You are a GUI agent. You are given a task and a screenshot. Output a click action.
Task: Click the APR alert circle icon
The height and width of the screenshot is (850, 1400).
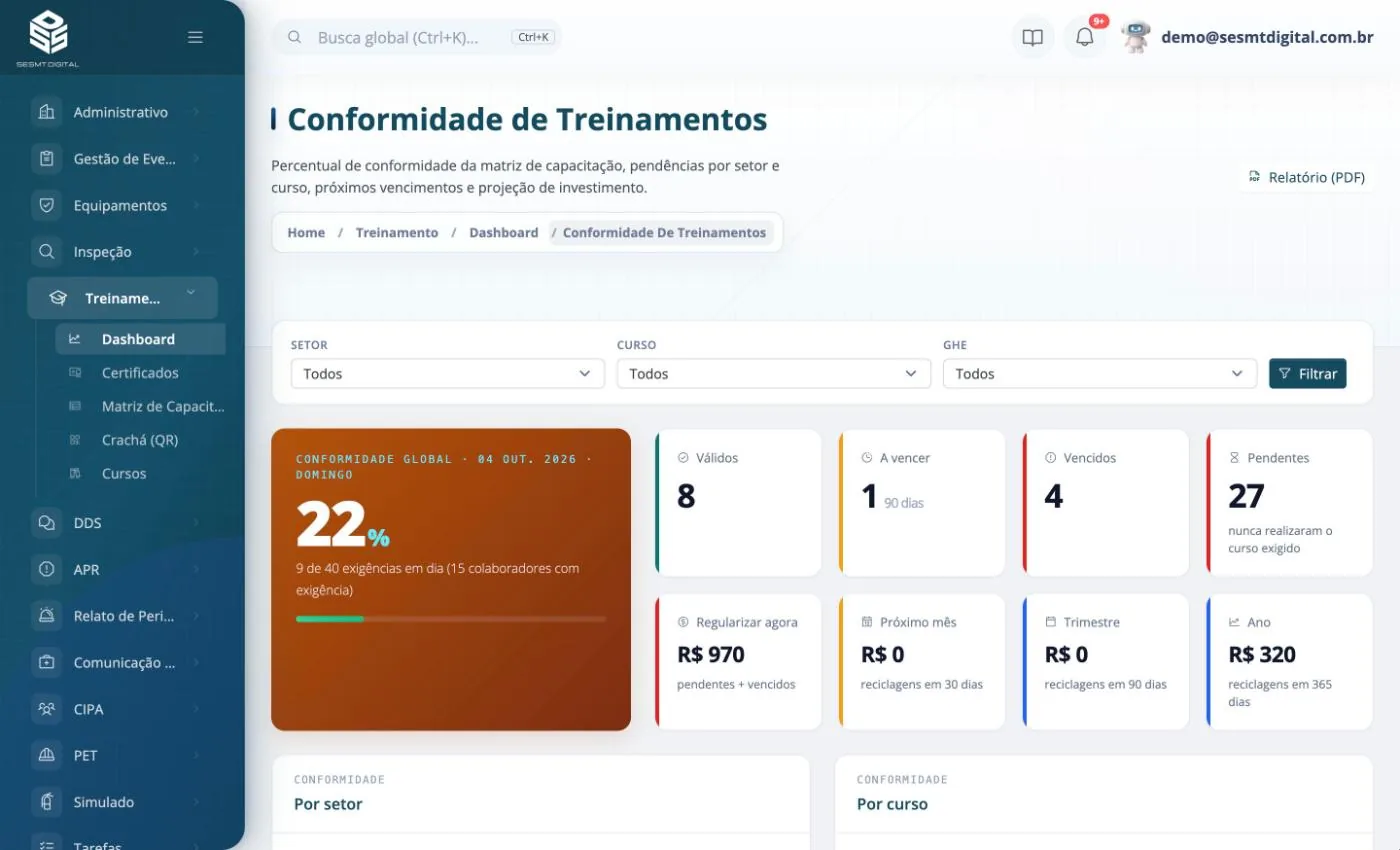(46, 569)
